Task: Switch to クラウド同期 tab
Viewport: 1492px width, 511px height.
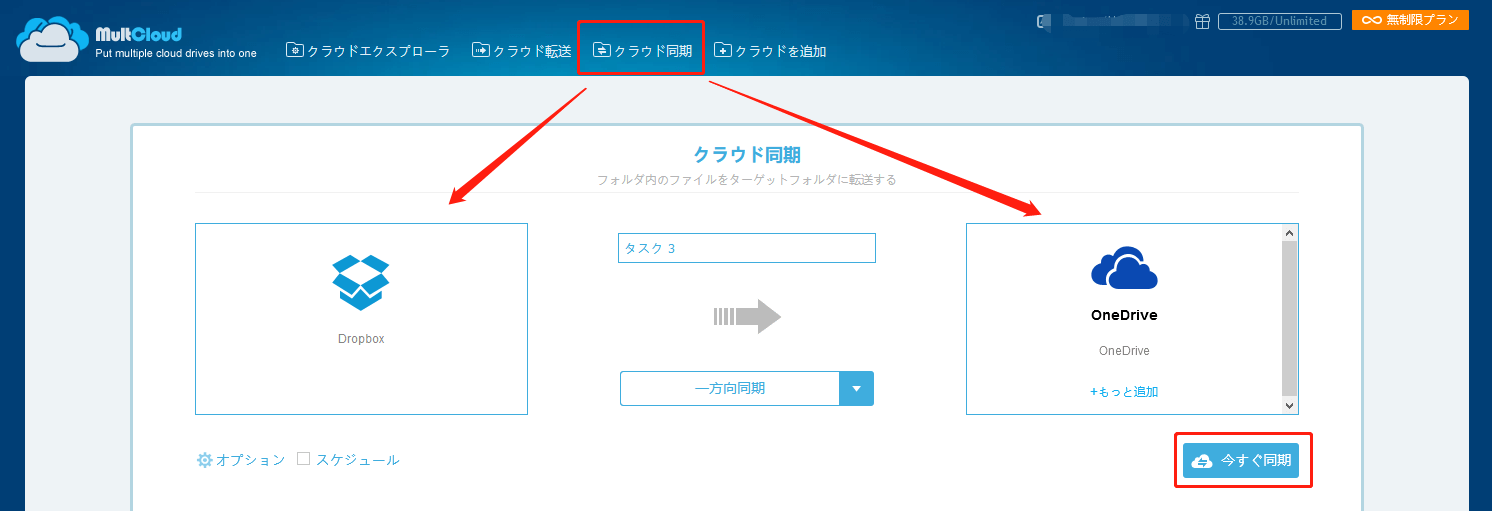Action: pos(642,50)
